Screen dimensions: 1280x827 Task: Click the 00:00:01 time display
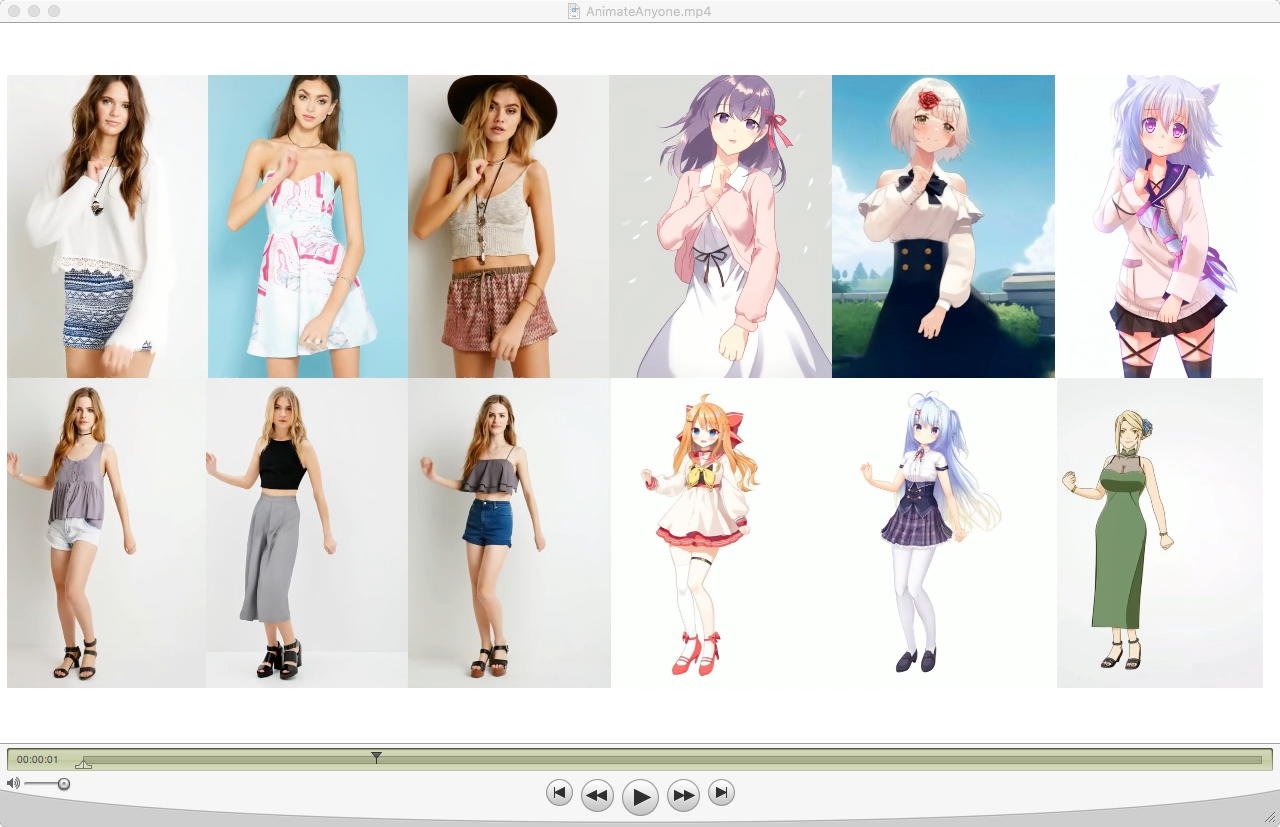click(38, 760)
